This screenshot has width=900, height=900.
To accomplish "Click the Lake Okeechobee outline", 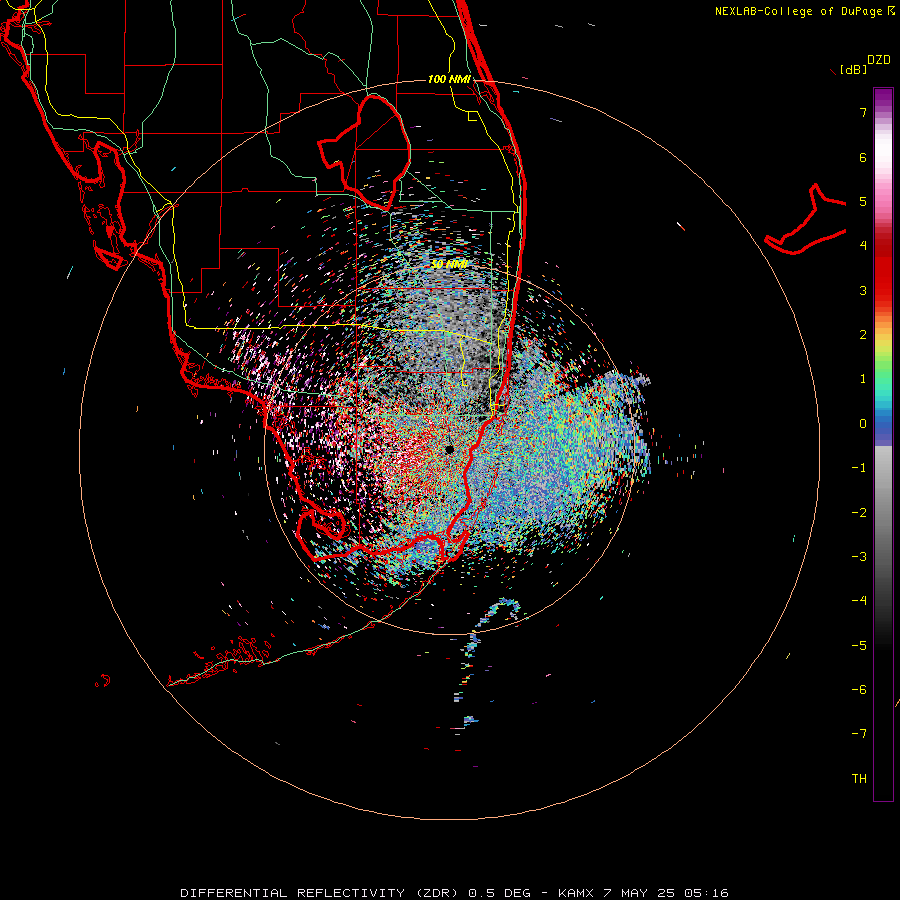I will pos(365,152).
